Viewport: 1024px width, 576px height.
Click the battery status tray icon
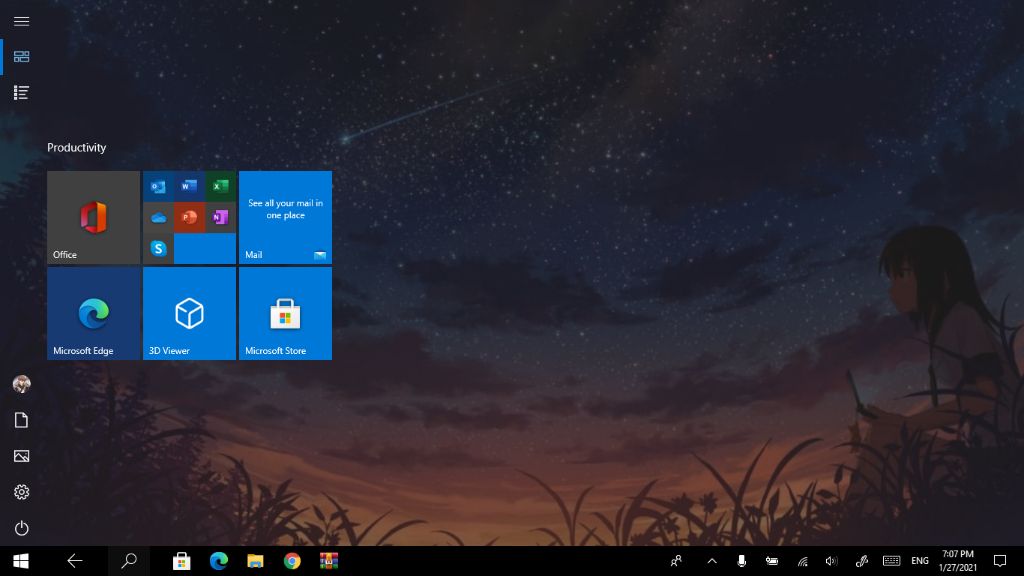pyautogui.click(x=772, y=561)
